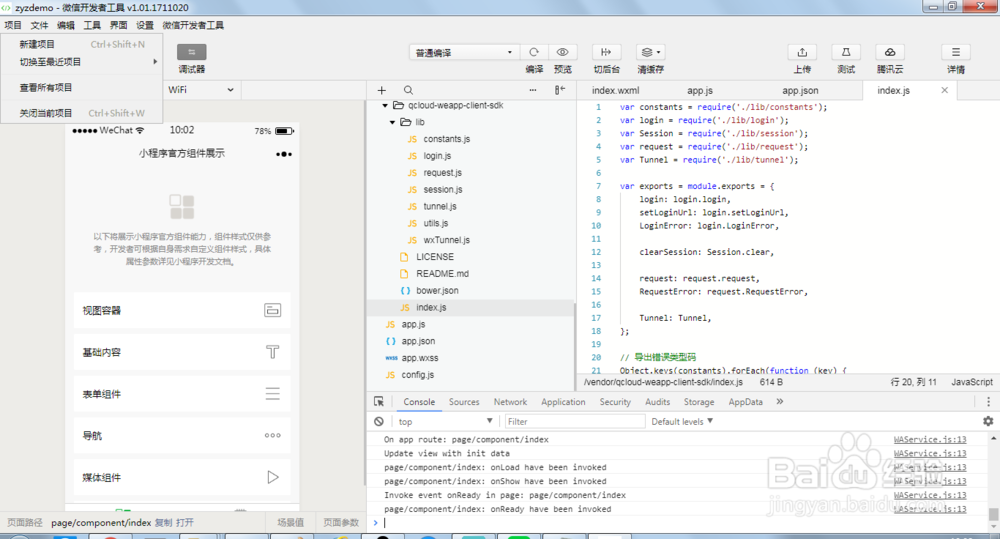Image resolution: width=1000 pixels, height=539 pixels.
Task: Switch to the index.wxml tab
Action: pos(615,91)
